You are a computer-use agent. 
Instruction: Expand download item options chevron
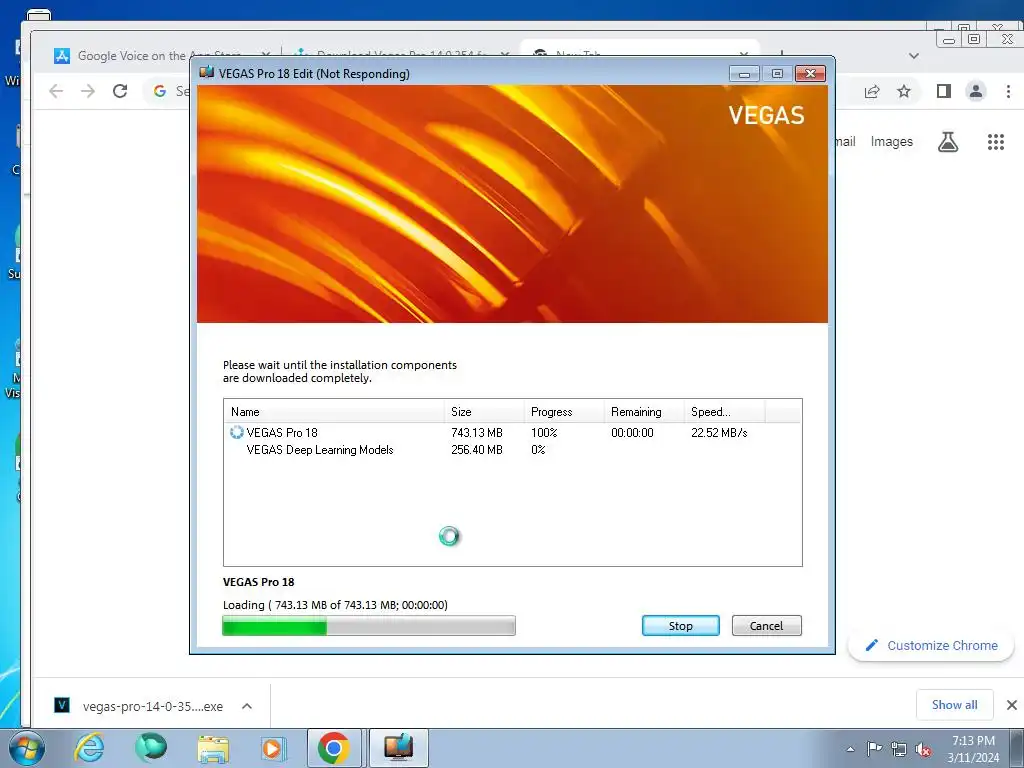click(x=247, y=706)
